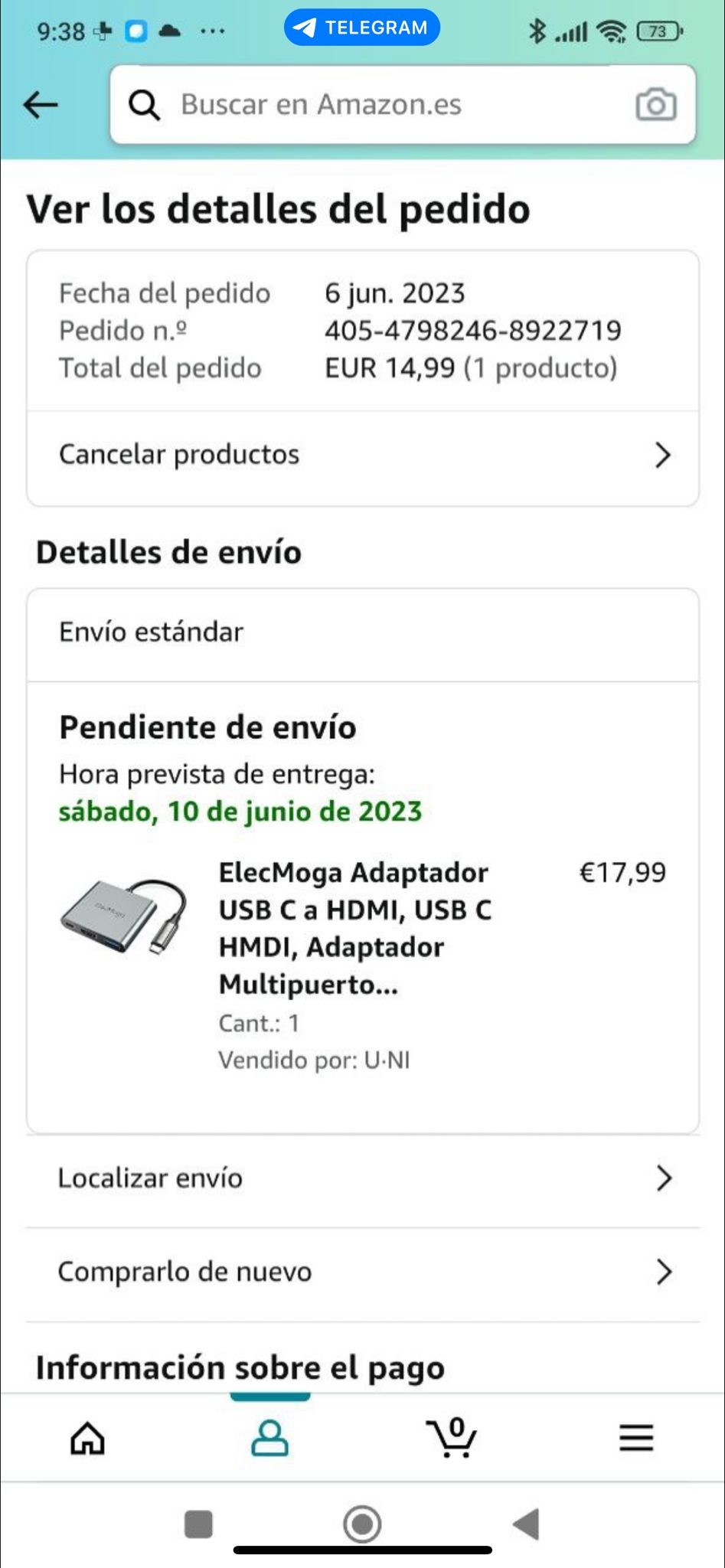Open the account profile icon
The width and height of the screenshot is (725, 1568).
coord(269,1438)
